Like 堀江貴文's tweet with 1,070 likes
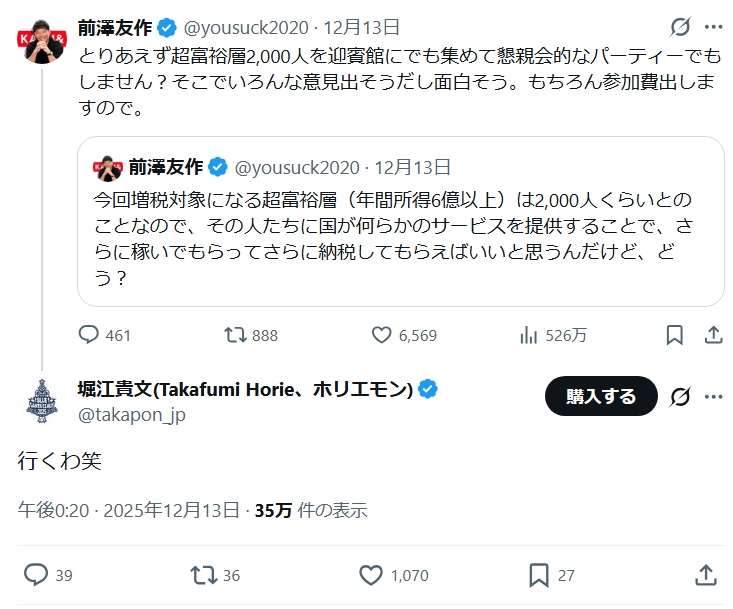733x609 pixels. point(371,575)
